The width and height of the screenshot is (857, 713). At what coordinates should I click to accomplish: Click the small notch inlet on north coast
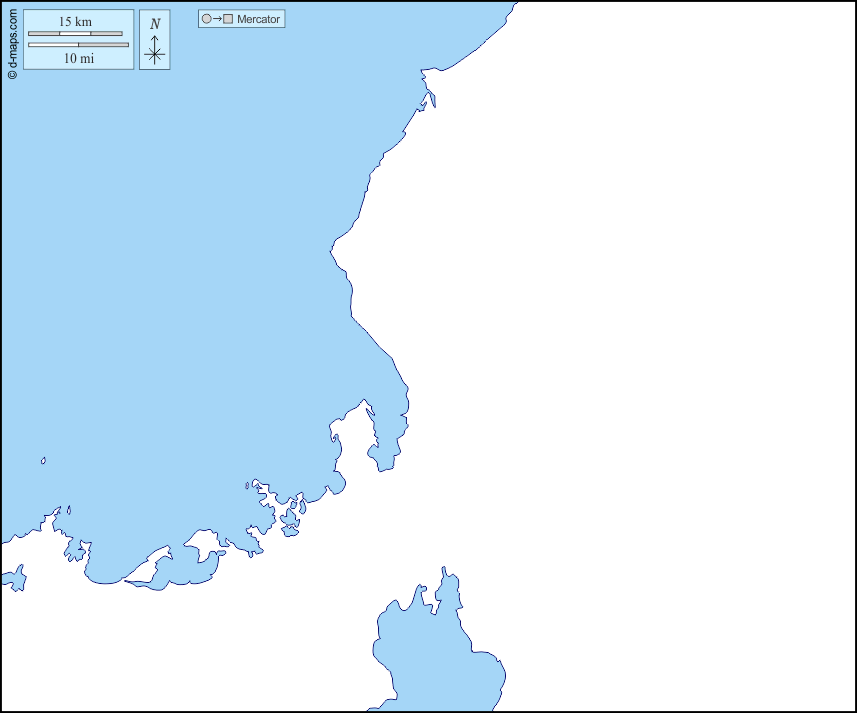click(x=430, y=97)
